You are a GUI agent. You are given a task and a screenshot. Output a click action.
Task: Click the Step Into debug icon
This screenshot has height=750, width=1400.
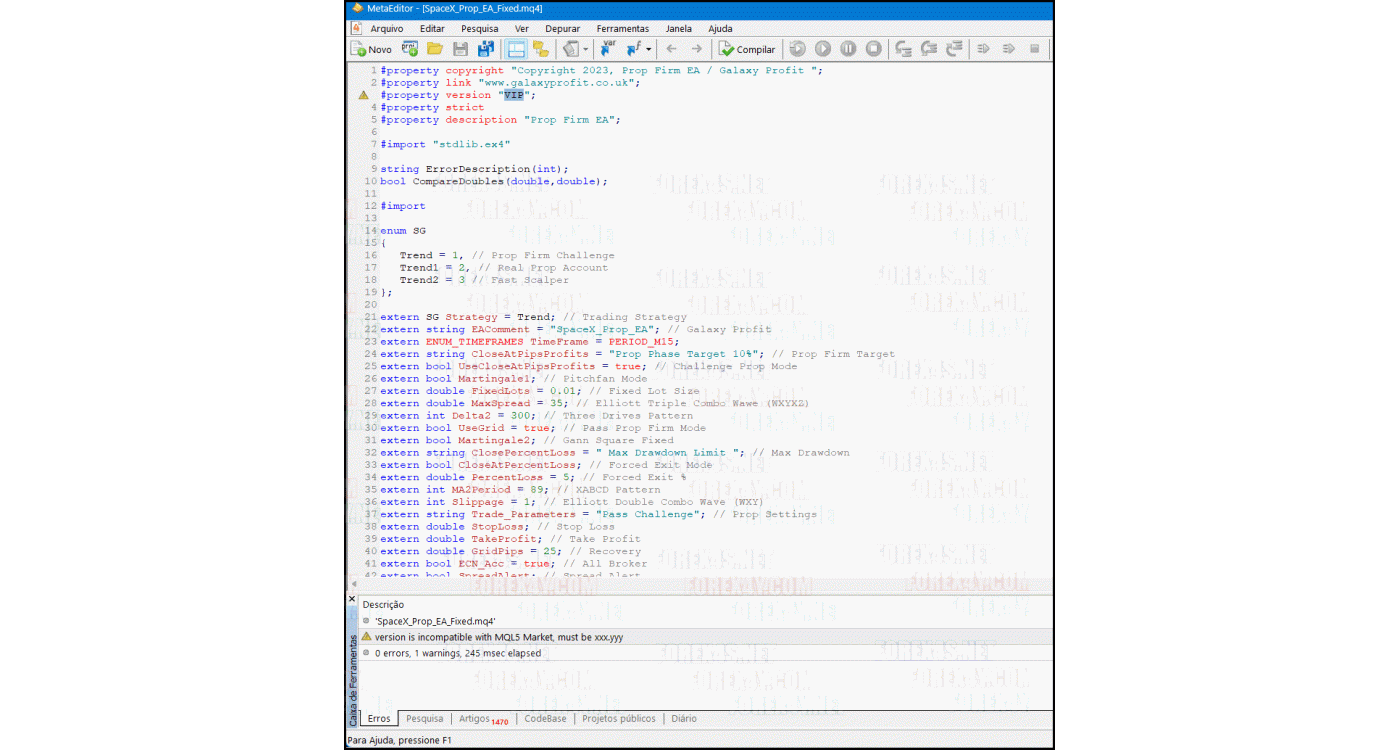[x=904, y=49]
